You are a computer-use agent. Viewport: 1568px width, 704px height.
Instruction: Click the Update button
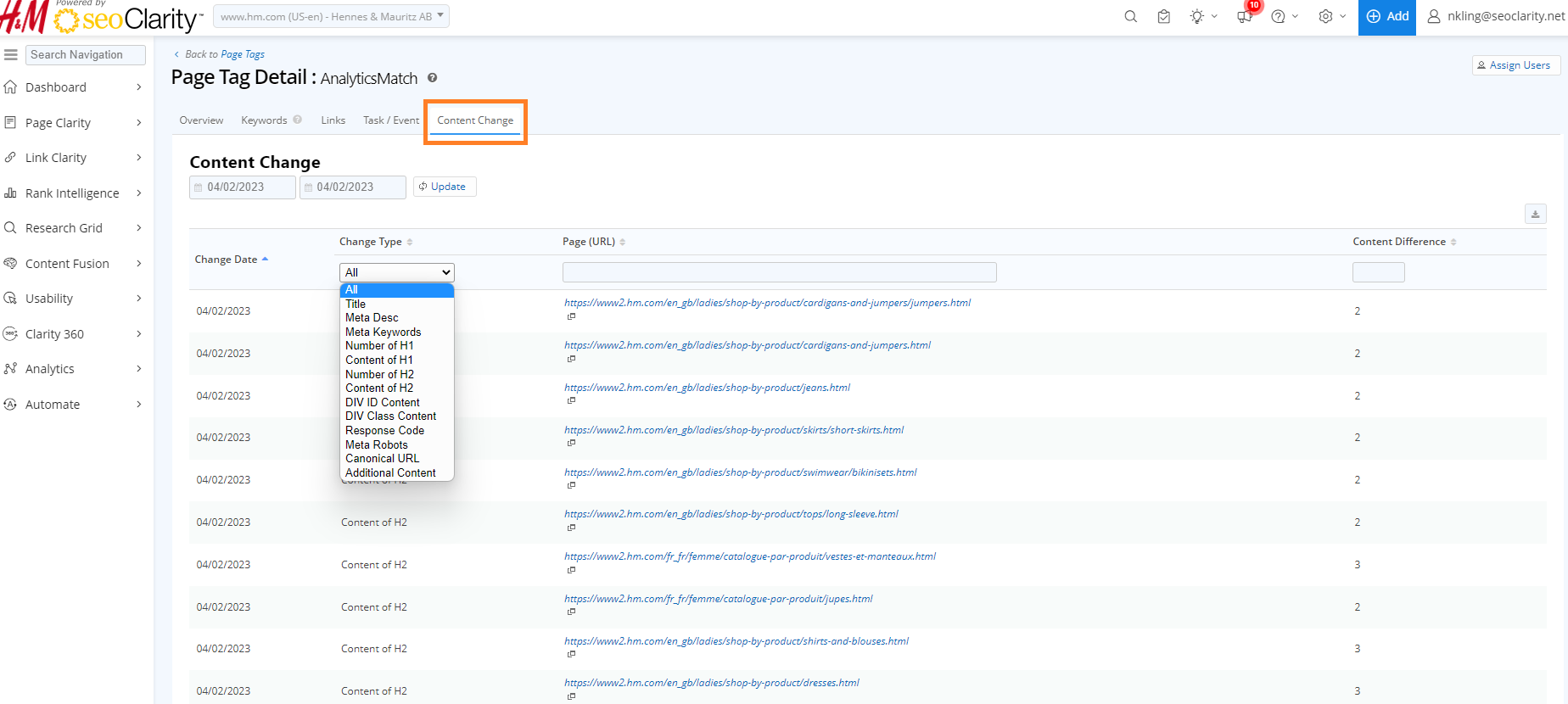point(445,187)
